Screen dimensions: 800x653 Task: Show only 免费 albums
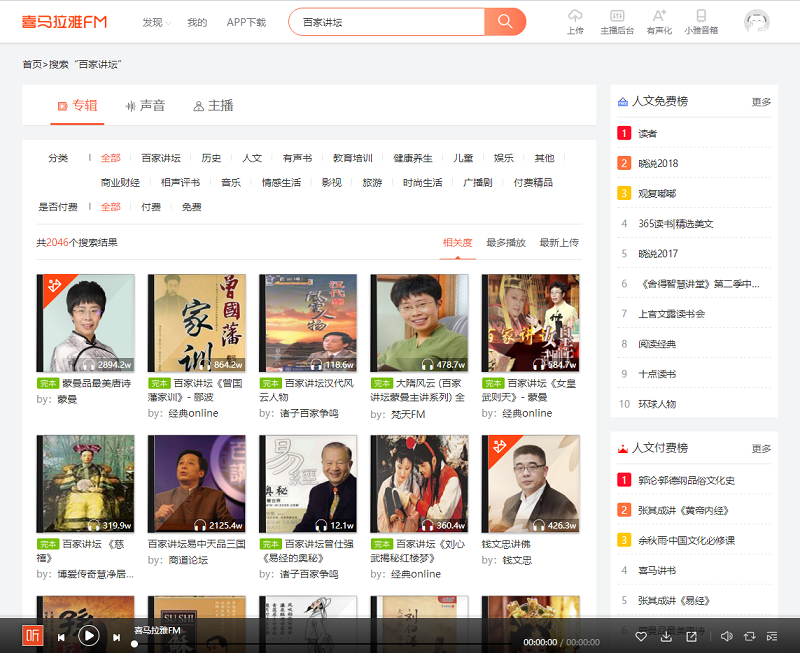click(191, 207)
